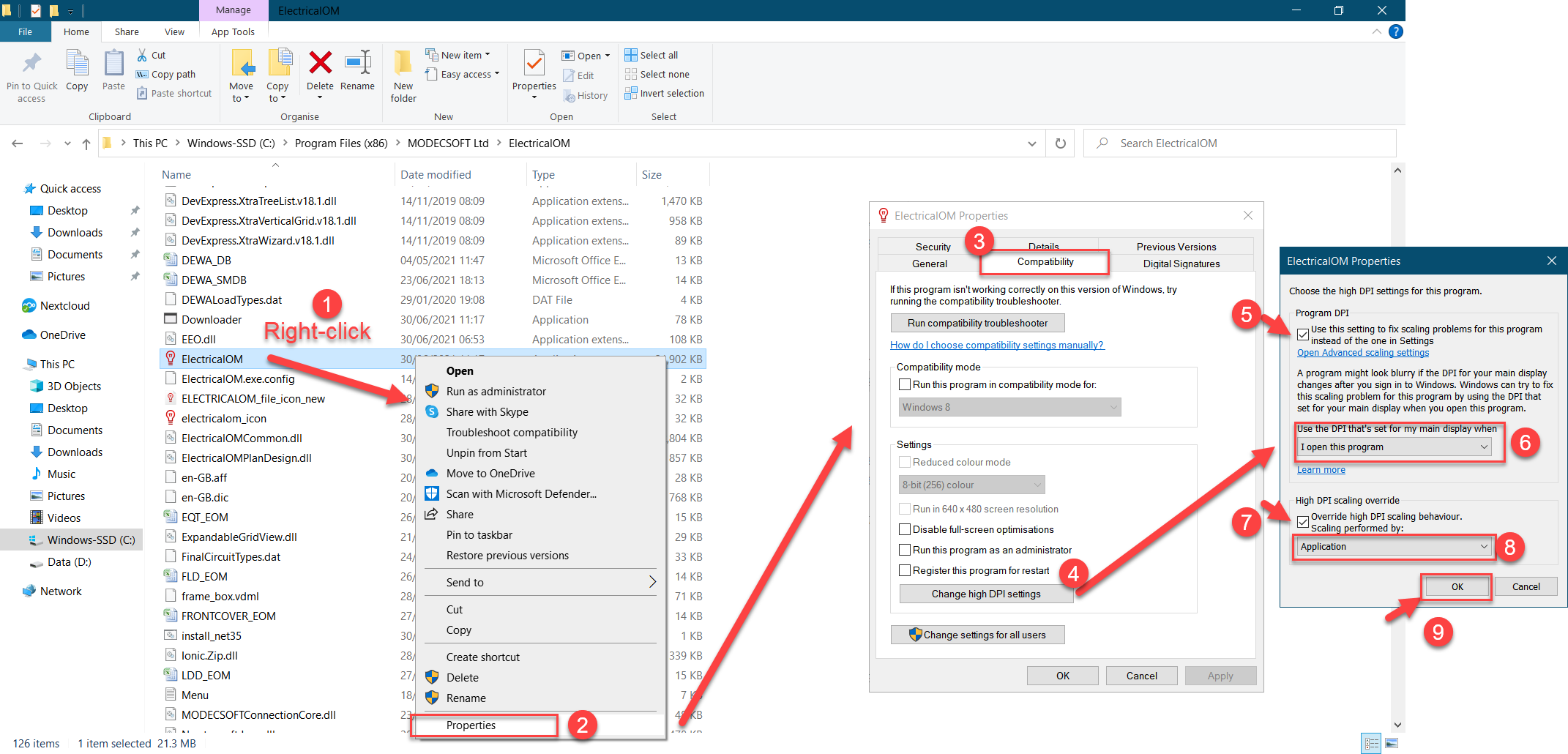Click Copy path in the ribbon
The height and width of the screenshot is (754, 1568).
(x=166, y=74)
